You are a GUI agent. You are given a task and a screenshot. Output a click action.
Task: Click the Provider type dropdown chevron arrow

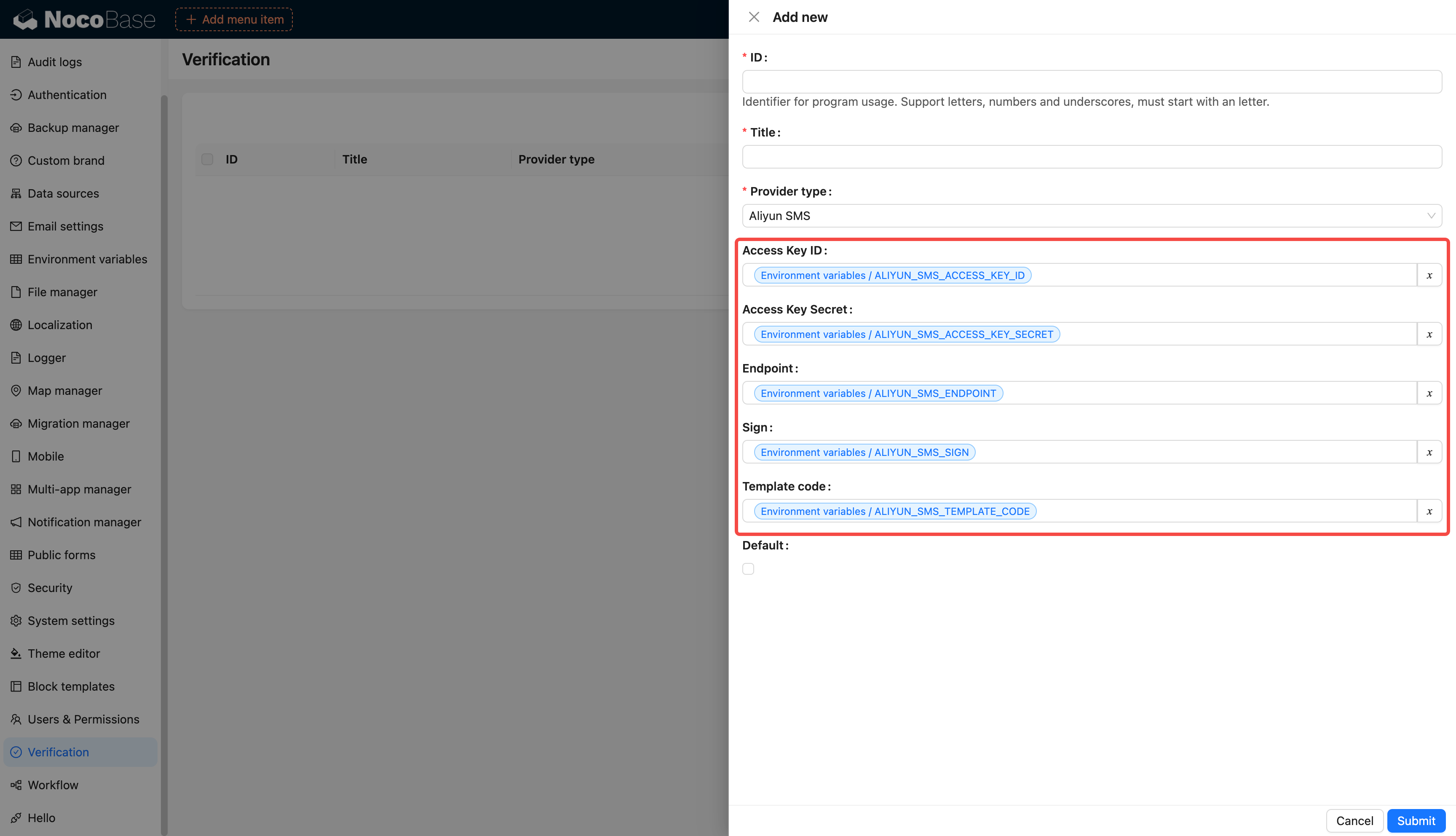pos(1430,216)
